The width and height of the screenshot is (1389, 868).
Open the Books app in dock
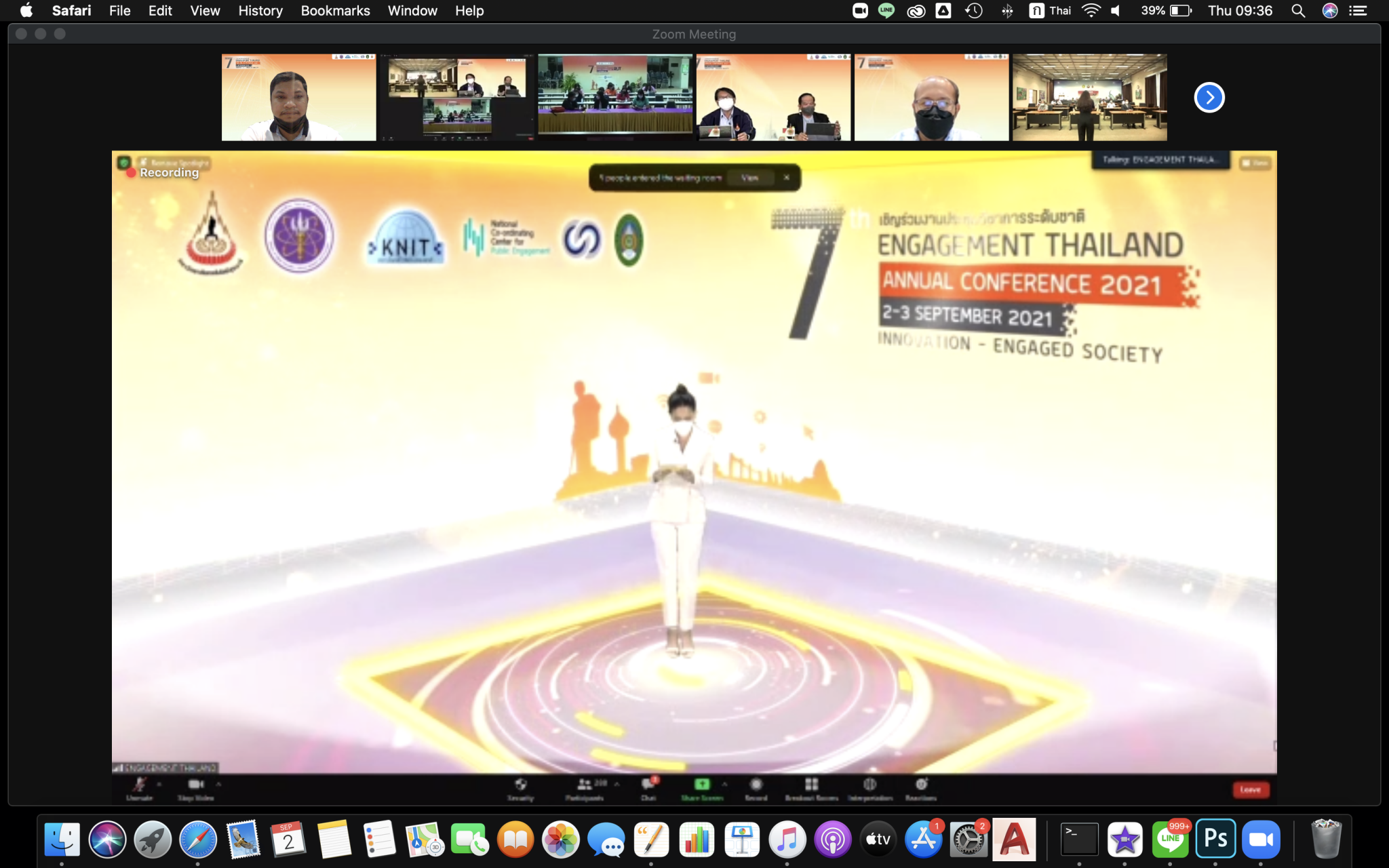click(x=515, y=840)
